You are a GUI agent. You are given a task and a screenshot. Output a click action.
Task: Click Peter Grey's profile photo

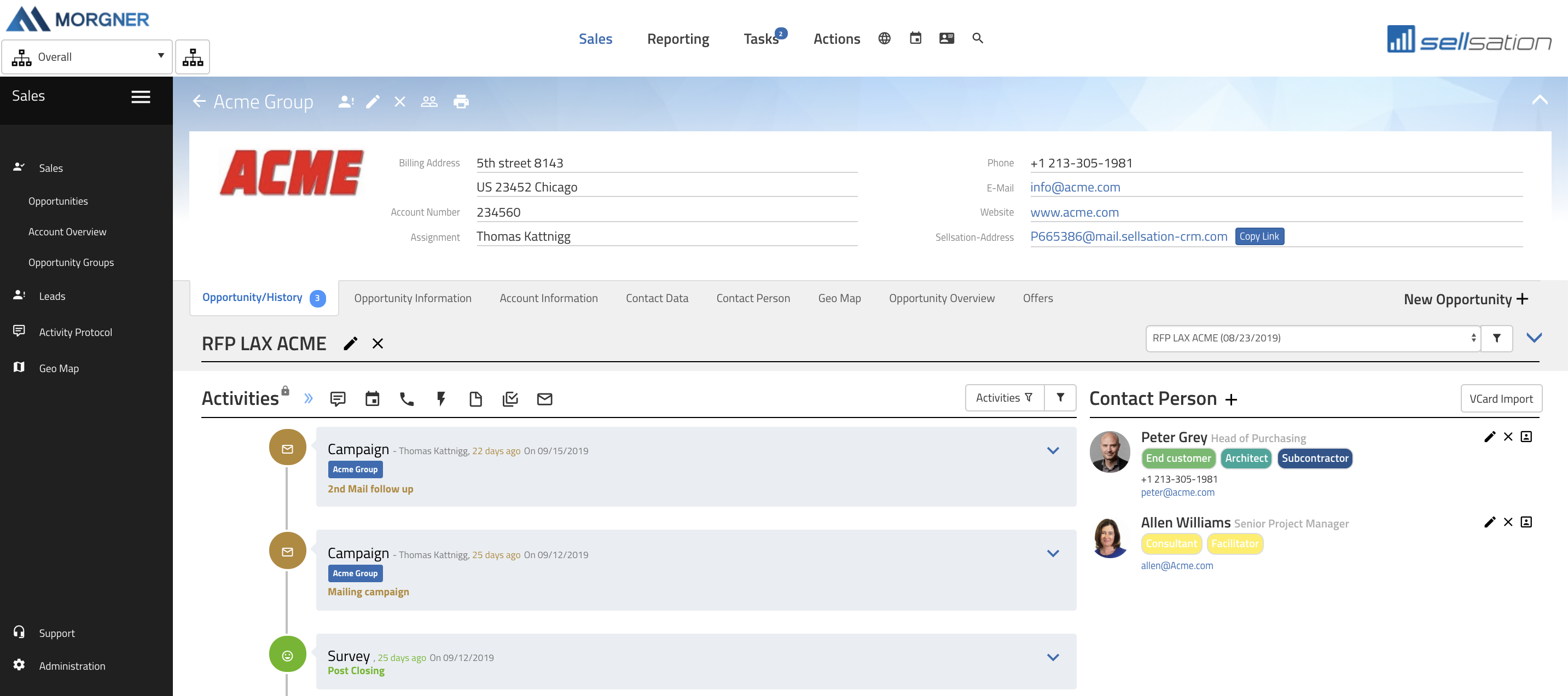pos(1110,451)
